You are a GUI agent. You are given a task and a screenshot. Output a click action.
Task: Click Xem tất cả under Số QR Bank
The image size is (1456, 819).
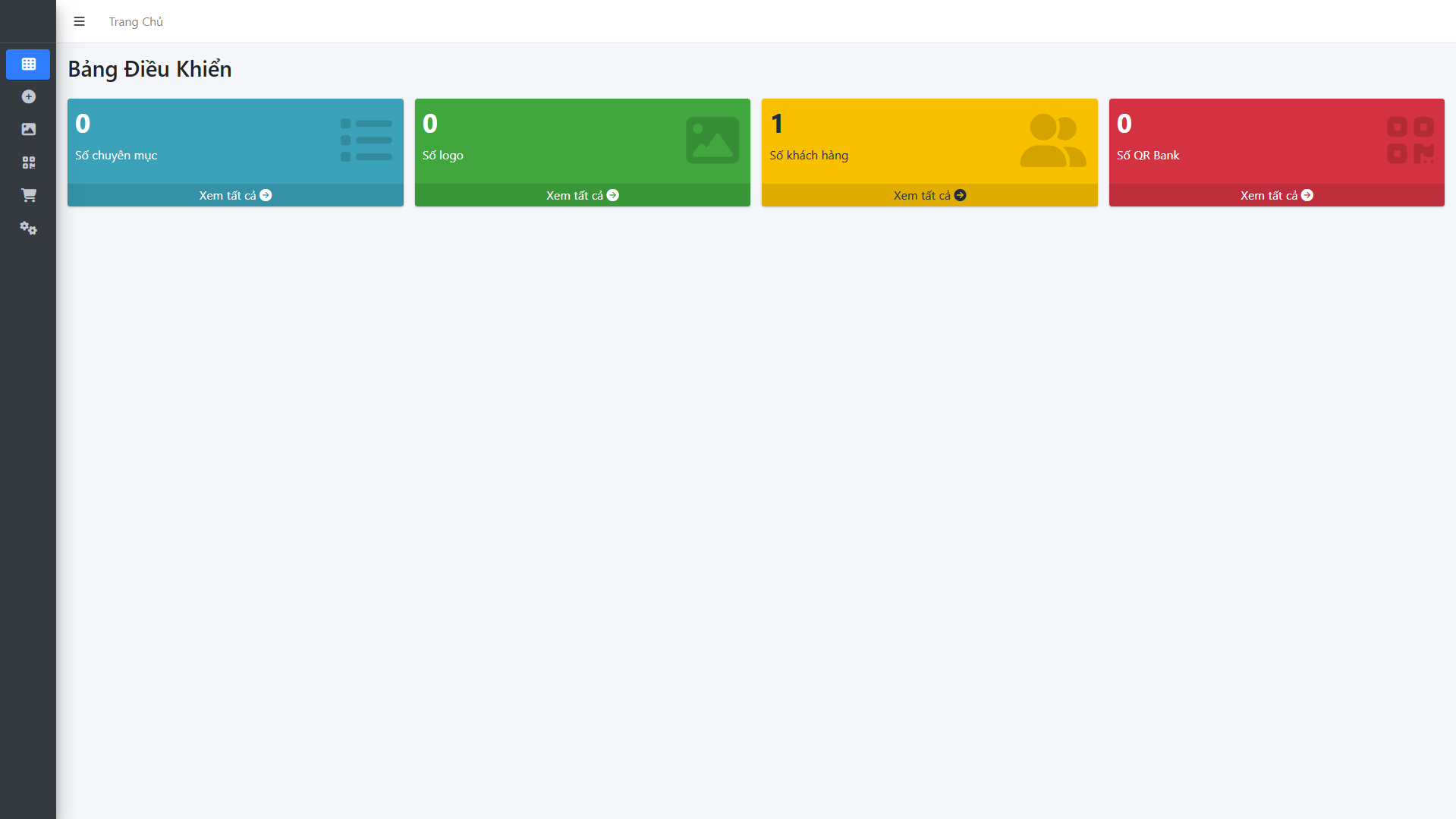point(1276,195)
